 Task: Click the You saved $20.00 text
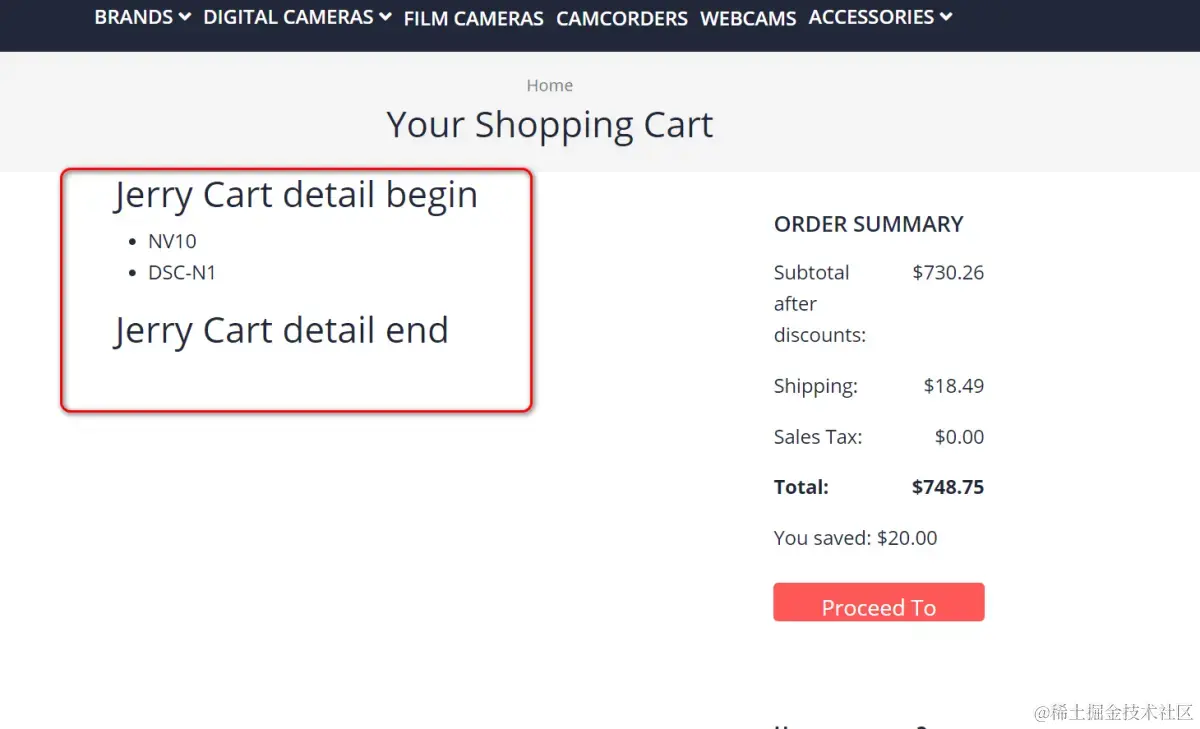pos(856,538)
